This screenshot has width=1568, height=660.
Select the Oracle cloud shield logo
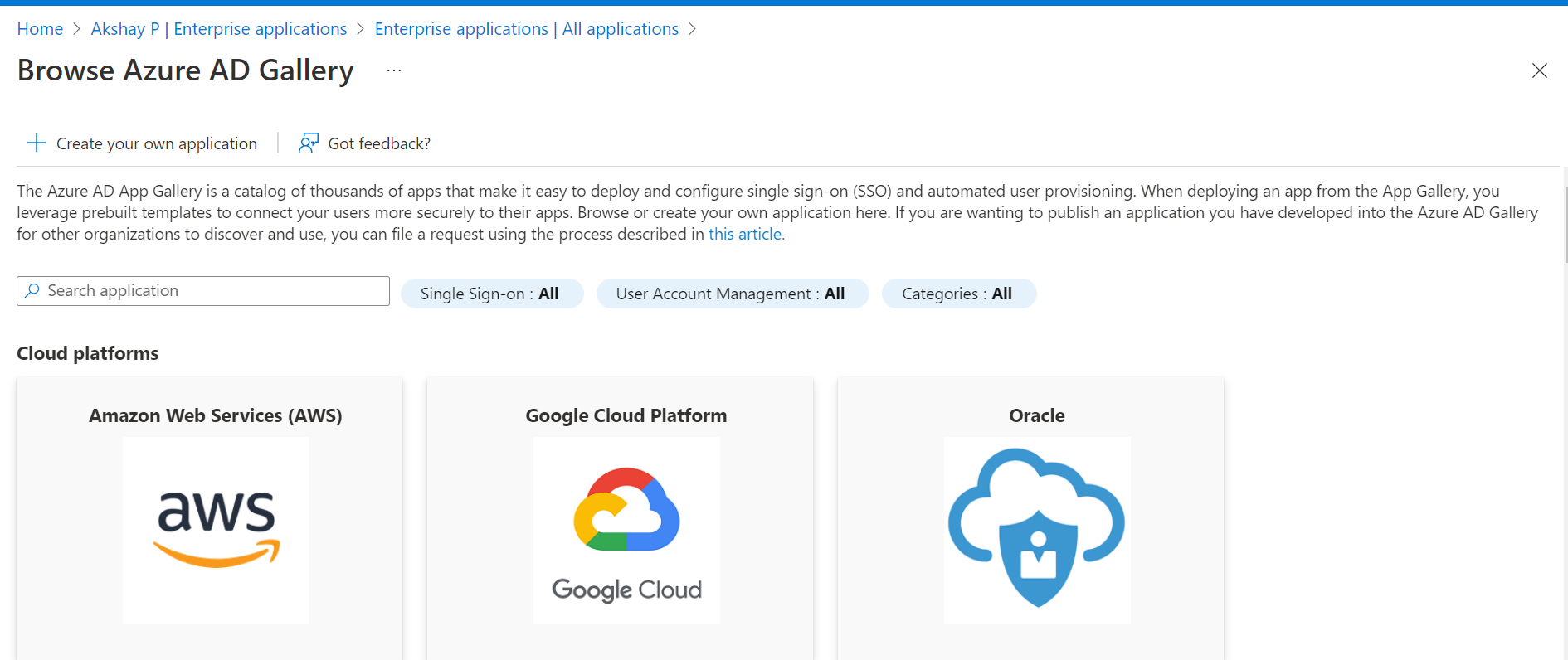tap(1036, 530)
